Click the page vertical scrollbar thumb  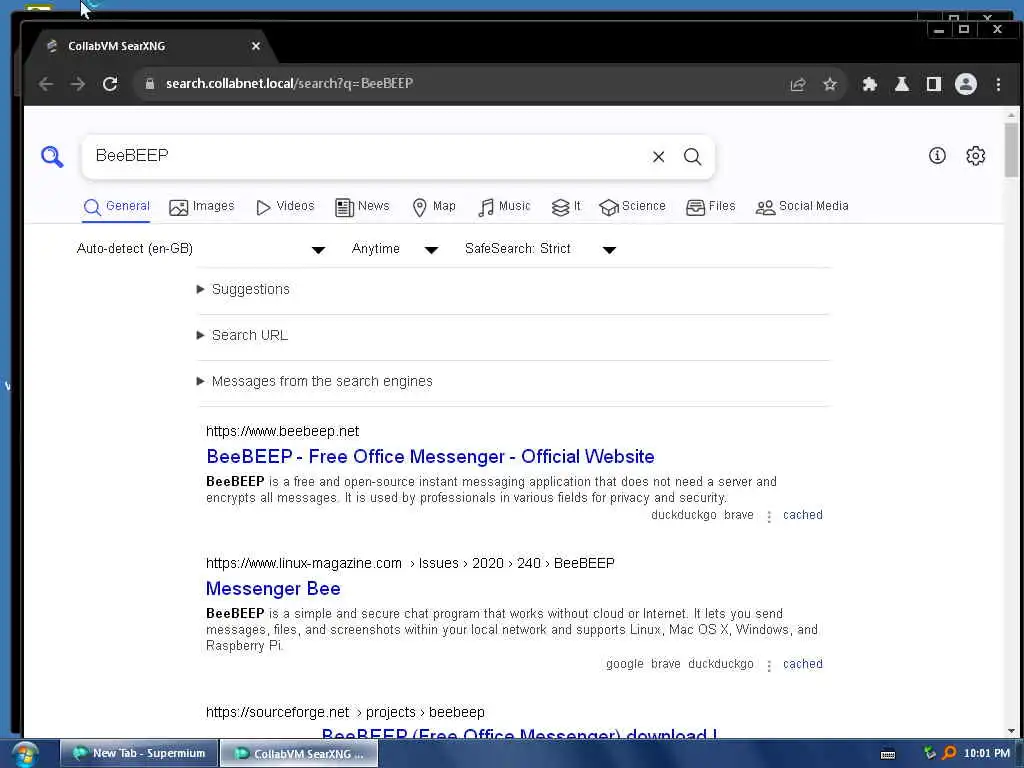(1011, 150)
